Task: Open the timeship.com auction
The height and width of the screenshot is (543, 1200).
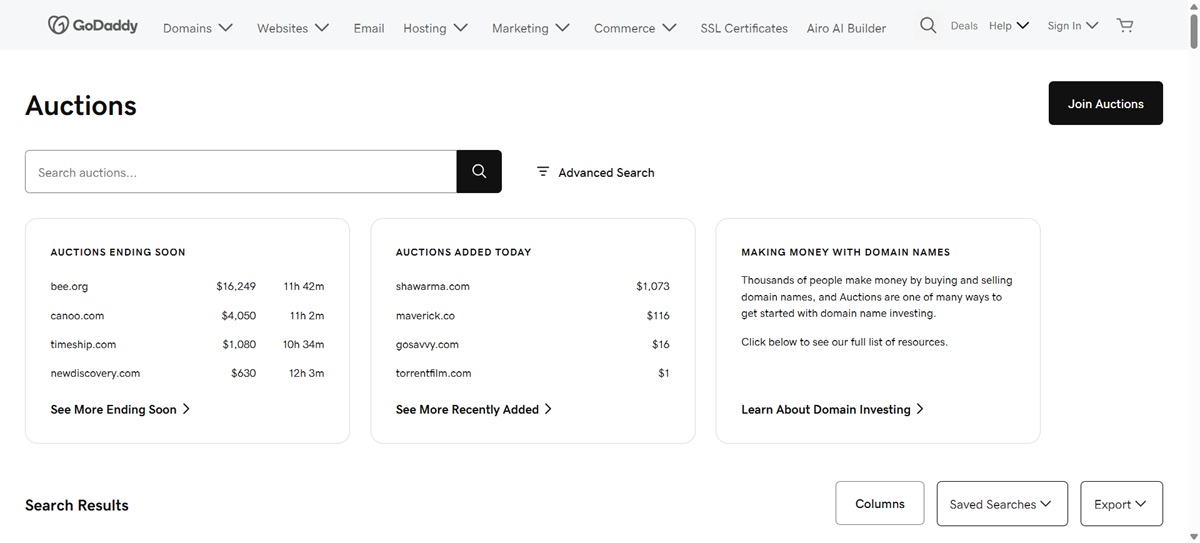Action: 83,344
